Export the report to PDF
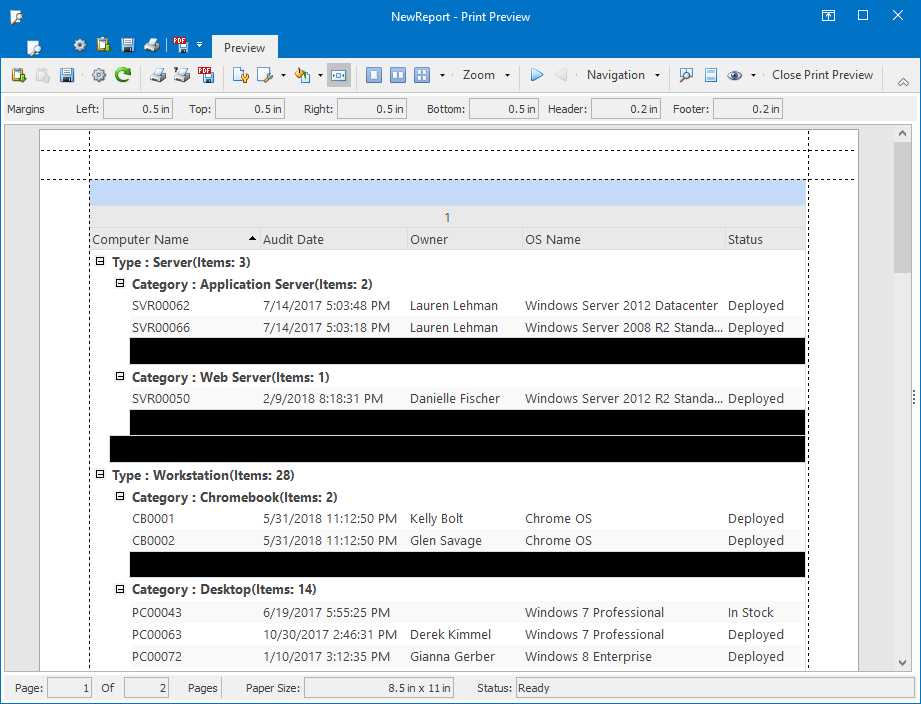Screen dimensions: 921x704 [206, 75]
